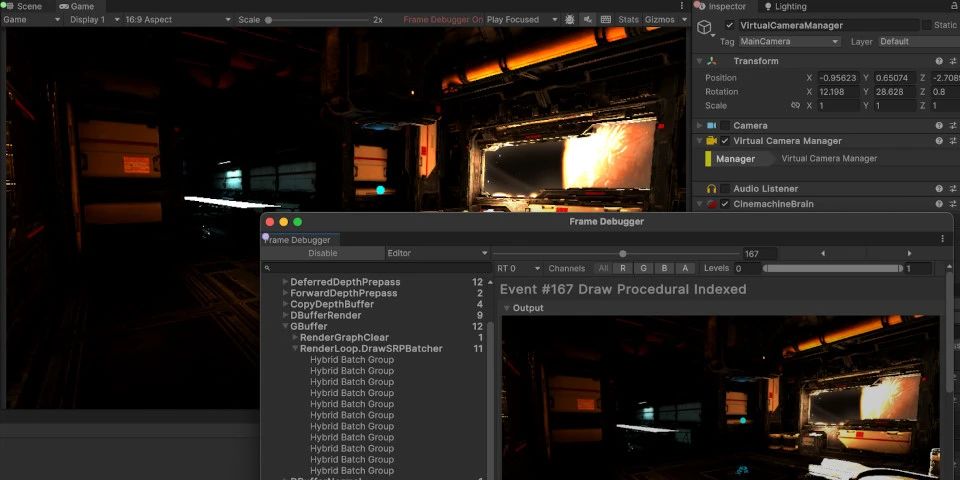Enable the Audio Listener component checkbox

point(725,189)
